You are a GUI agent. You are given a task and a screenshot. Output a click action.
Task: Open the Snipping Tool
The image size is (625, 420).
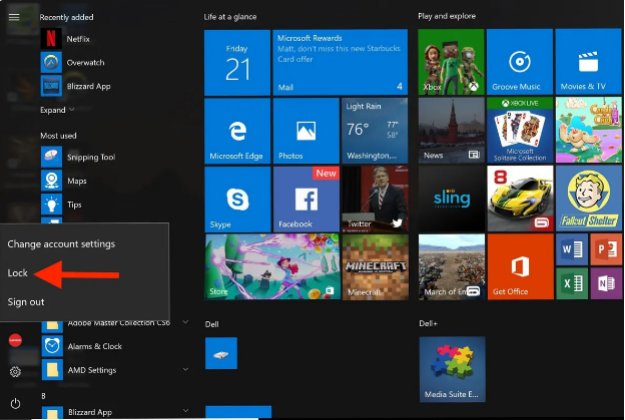click(x=78, y=157)
